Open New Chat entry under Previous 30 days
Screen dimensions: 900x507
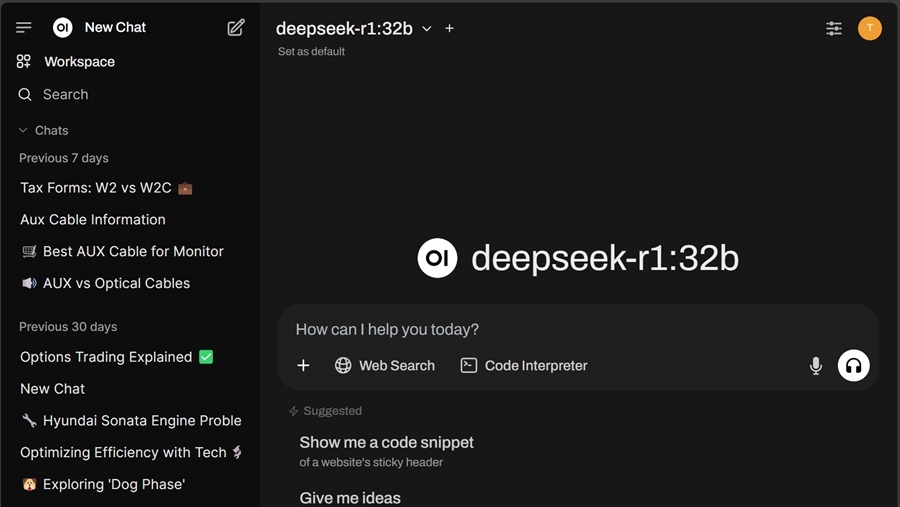click(x=53, y=389)
